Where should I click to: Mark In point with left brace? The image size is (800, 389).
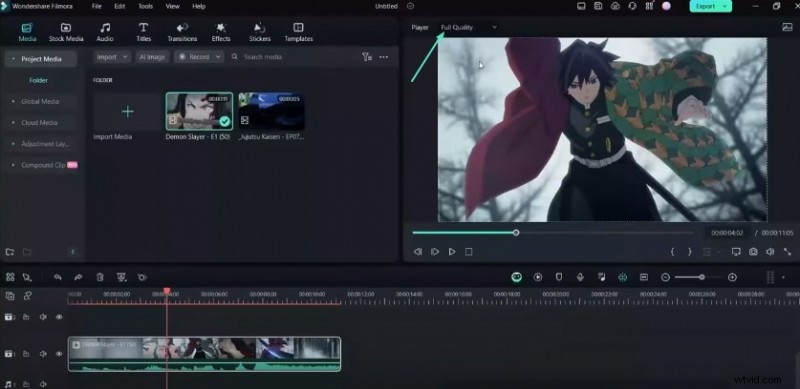672,252
